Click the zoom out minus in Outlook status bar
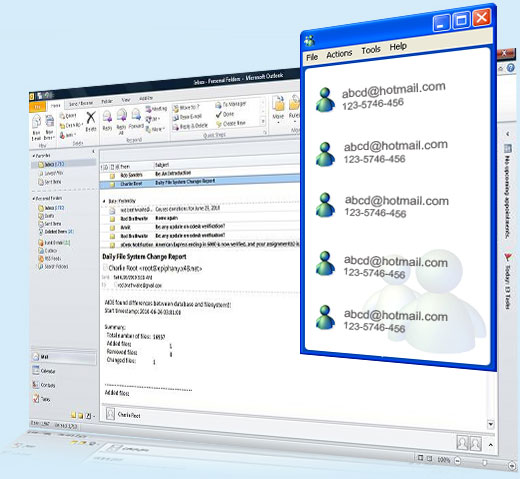 458,461
